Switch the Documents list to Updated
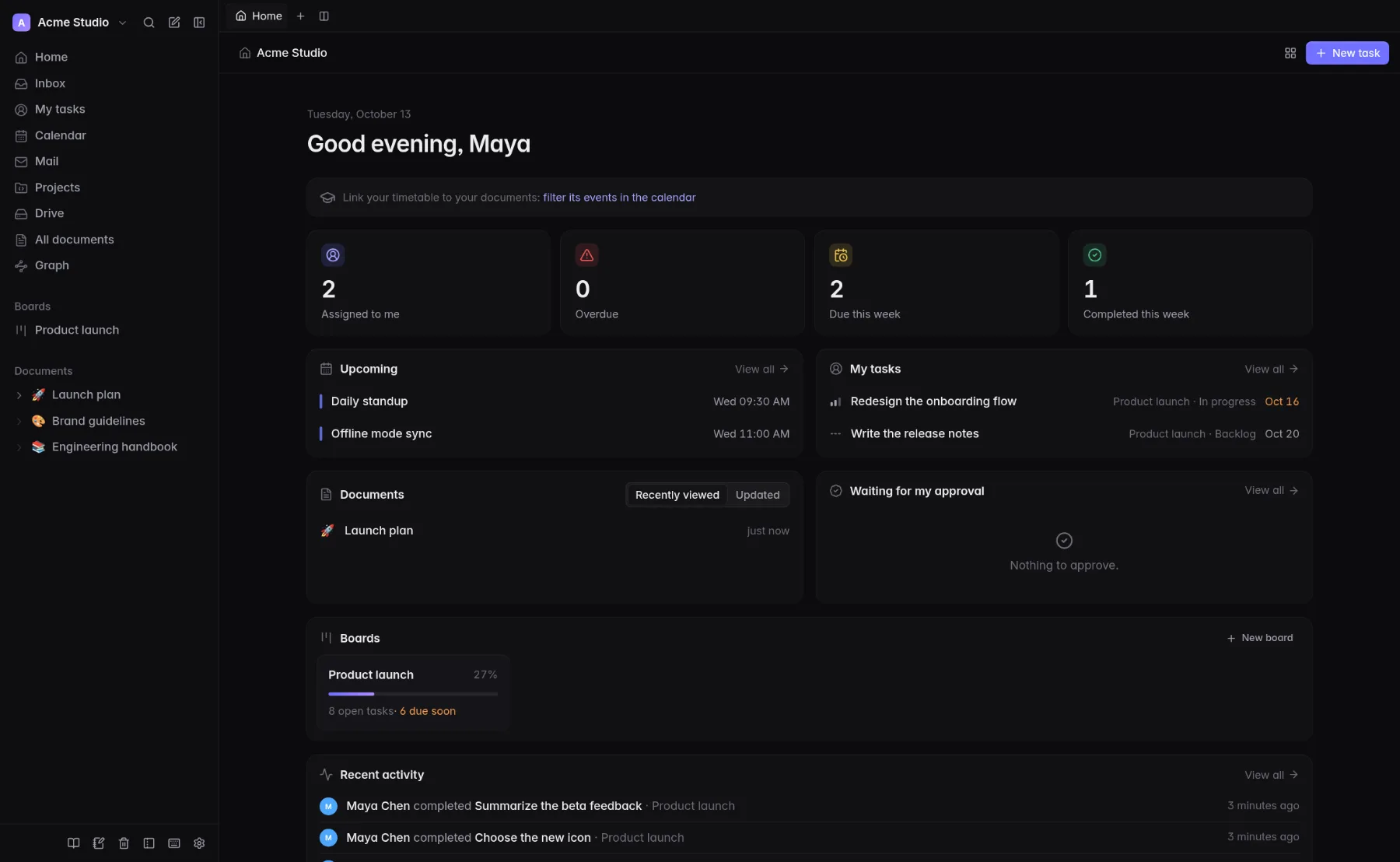This screenshot has height=862, width=1400. coord(758,495)
